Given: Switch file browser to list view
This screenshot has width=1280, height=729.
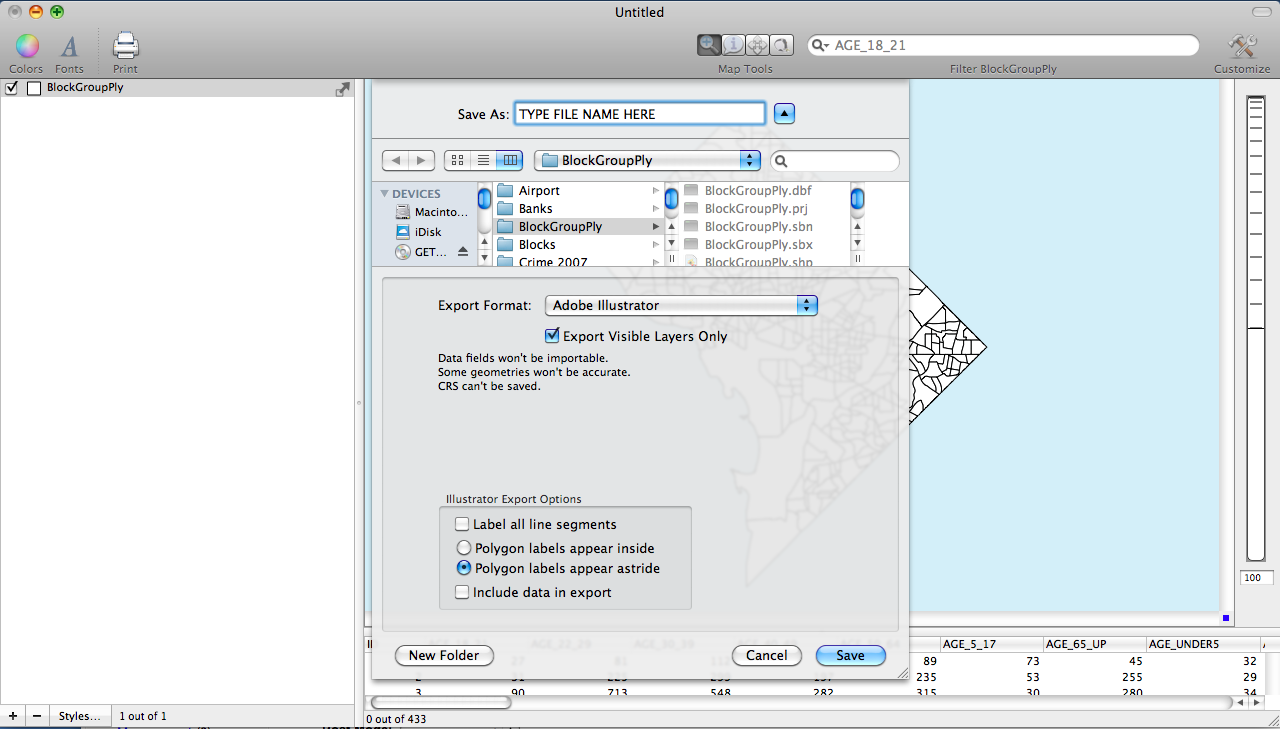Looking at the screenshot, I should pos(483,160).
